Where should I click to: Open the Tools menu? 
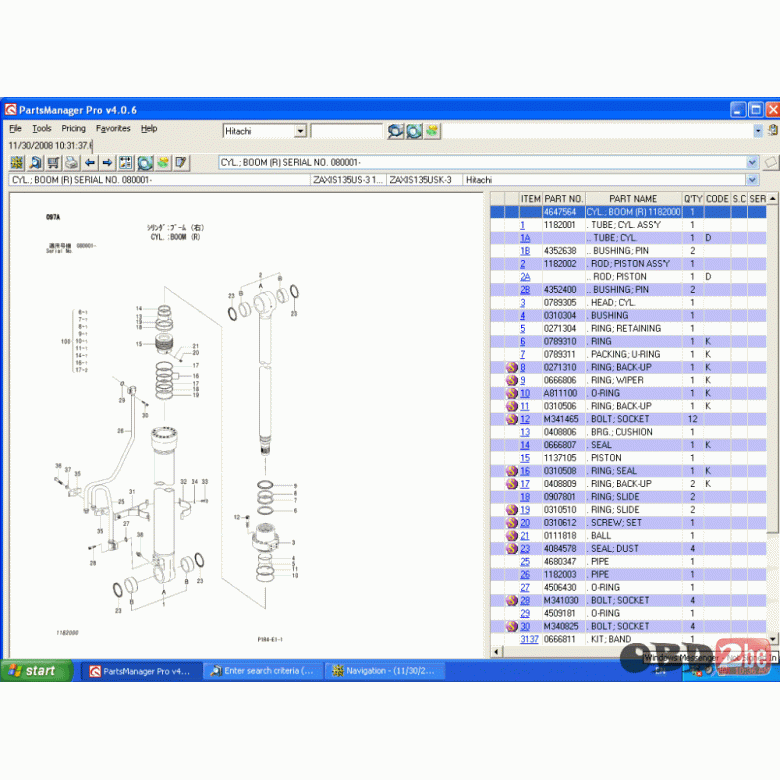click(x=42, y=129)
